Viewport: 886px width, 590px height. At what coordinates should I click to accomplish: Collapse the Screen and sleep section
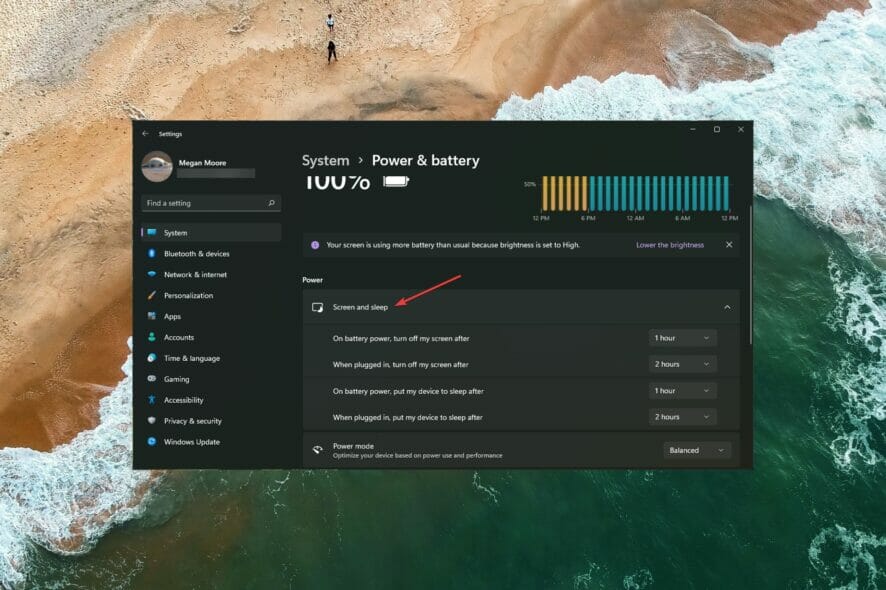[x=729, y=307]
